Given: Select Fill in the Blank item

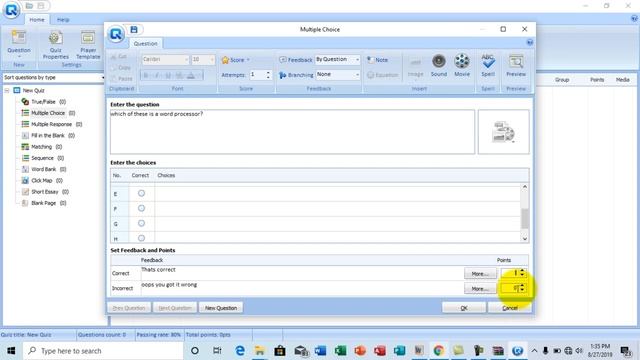Looking at the screenshot, I should pyautogui.click(x=48, y=136).
